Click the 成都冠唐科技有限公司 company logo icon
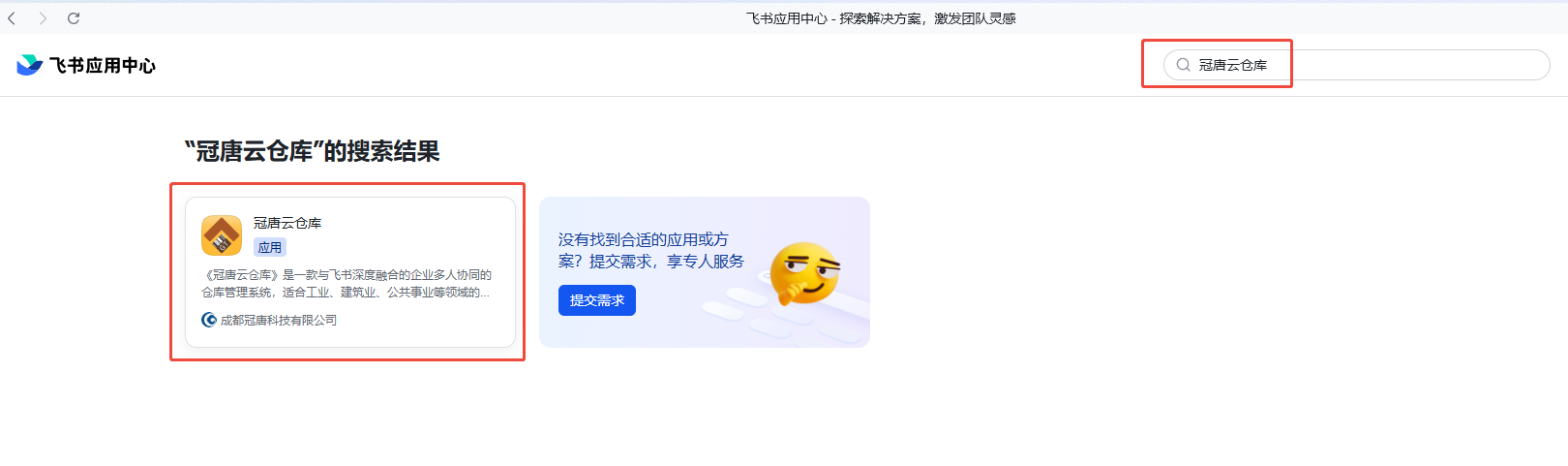This screenshot has width=1568, height=466. pos(209,320)
